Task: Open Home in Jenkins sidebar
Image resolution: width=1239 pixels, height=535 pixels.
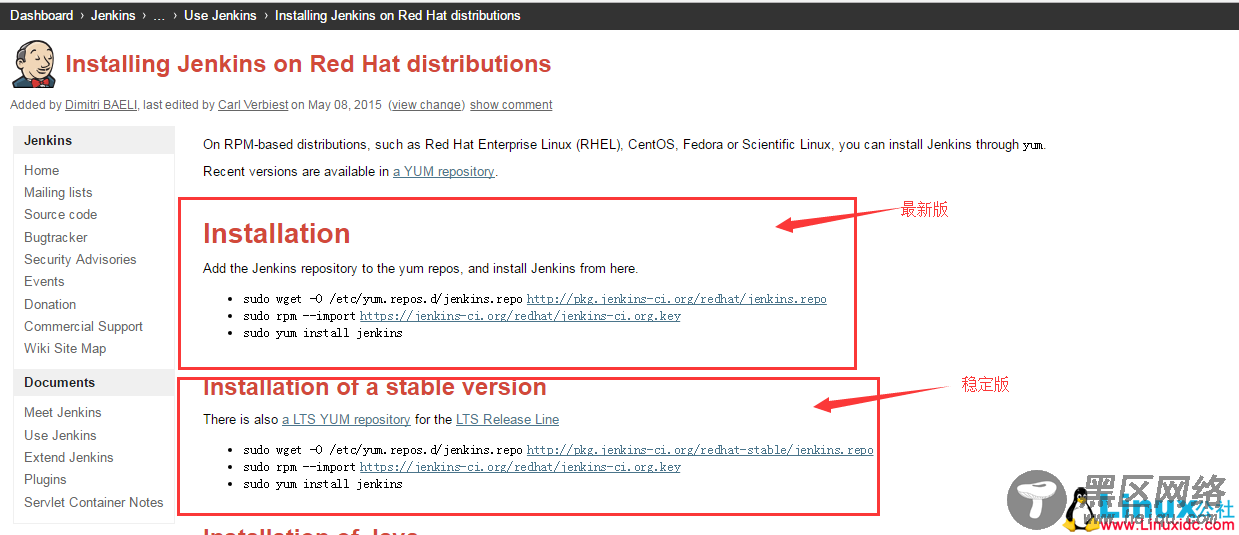Action: click(x=42, y=170)
